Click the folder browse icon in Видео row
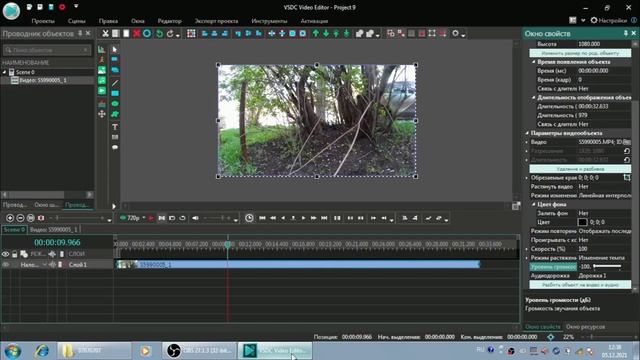 pos(627,142)
